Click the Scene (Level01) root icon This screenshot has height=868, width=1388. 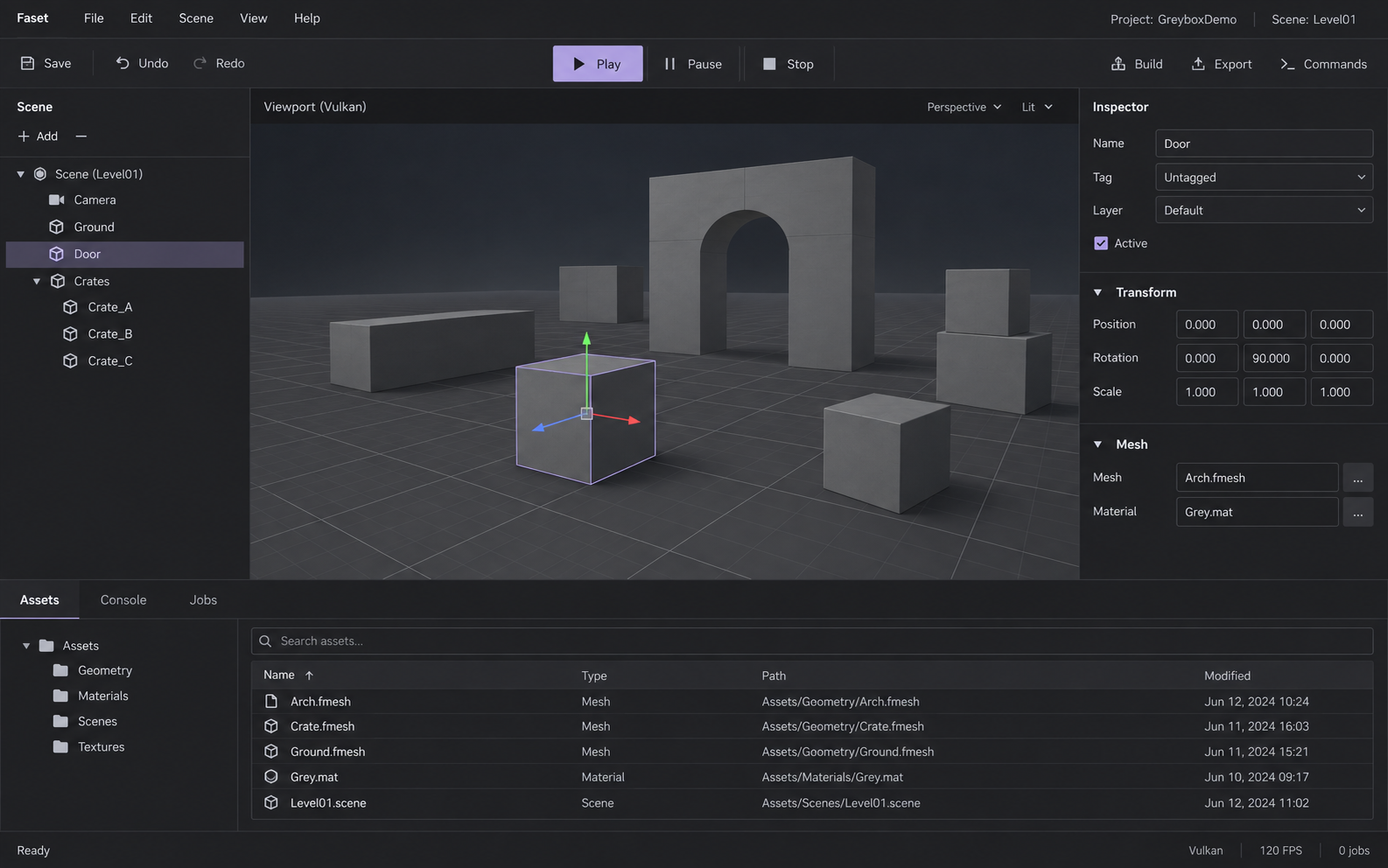click(x=40, y=174)
